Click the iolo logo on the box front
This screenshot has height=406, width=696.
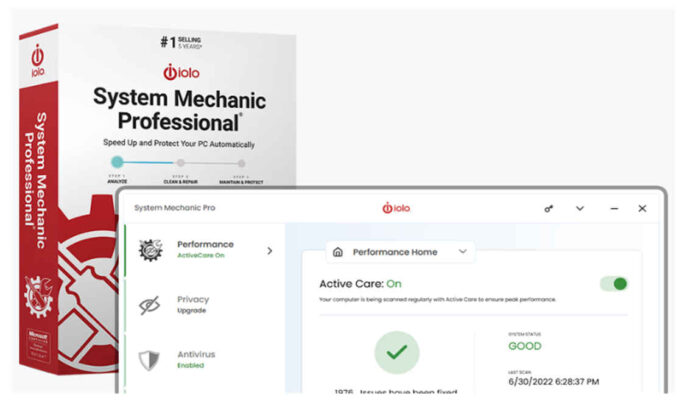tap(182, 72)
